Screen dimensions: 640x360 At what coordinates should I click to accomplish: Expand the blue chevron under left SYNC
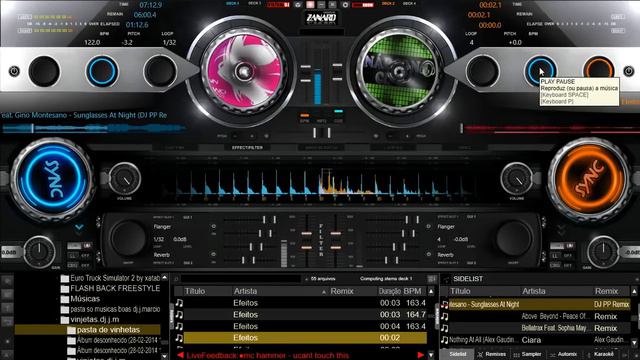(x=79, y=227)
